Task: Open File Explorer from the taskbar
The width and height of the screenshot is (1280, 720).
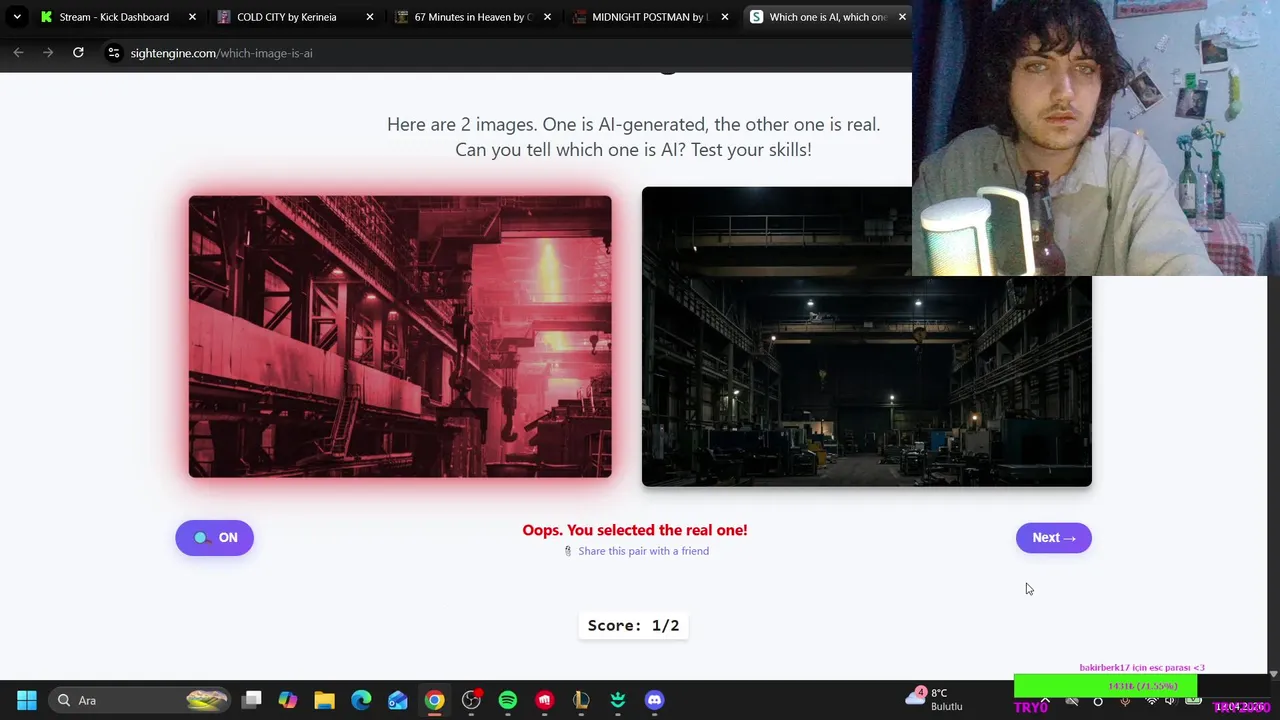Action: coord(324,700)
